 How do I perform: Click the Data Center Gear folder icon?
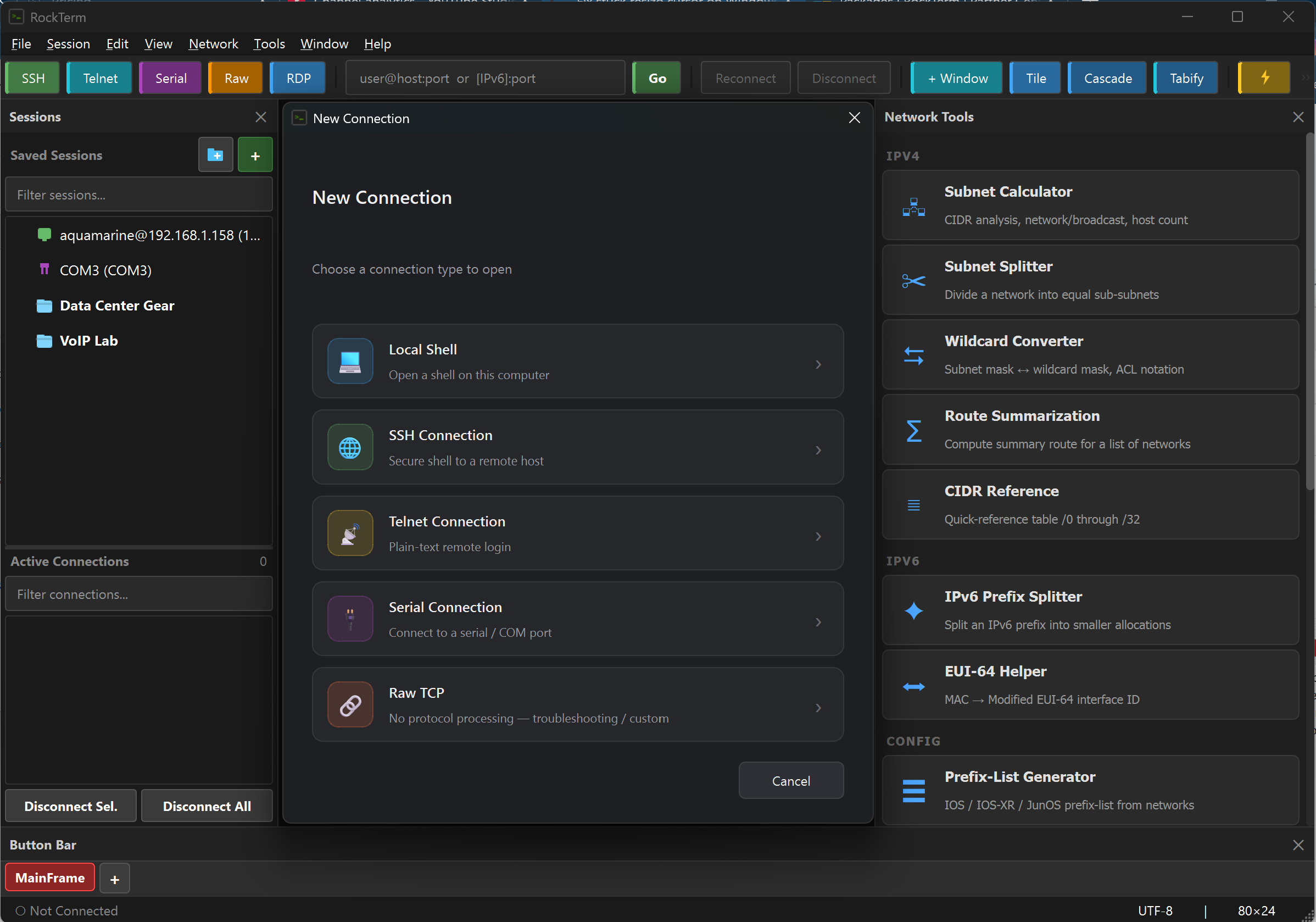click(44, 306)
